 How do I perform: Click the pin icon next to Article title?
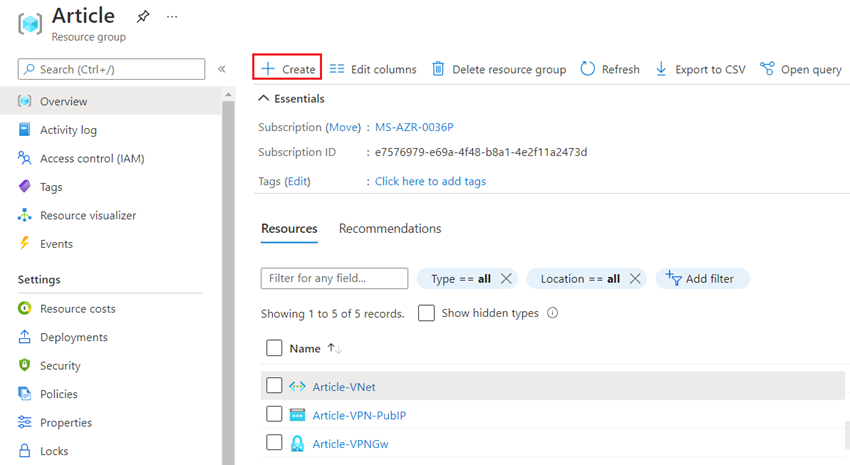click(x=143, y=17)
